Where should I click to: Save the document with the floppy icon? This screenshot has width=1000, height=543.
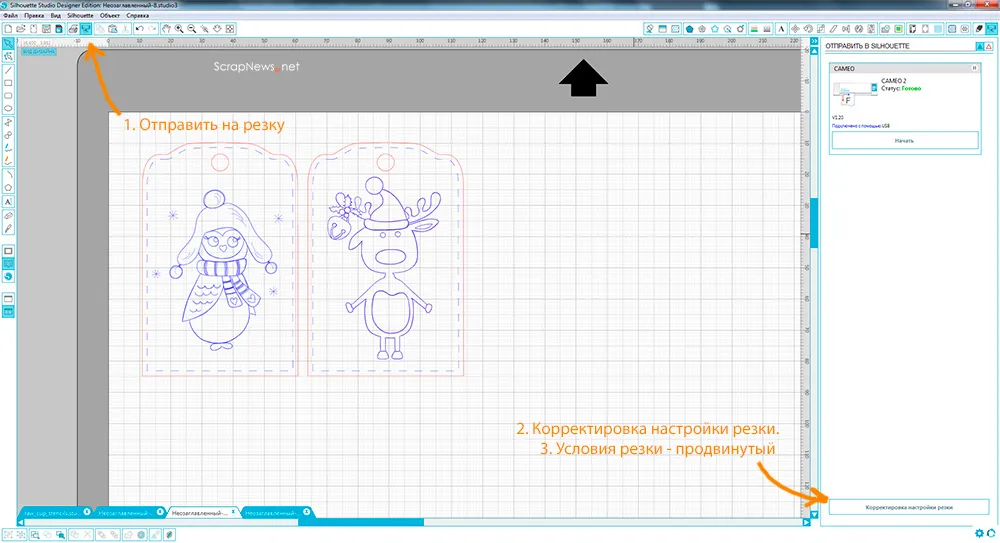(47, 29)
